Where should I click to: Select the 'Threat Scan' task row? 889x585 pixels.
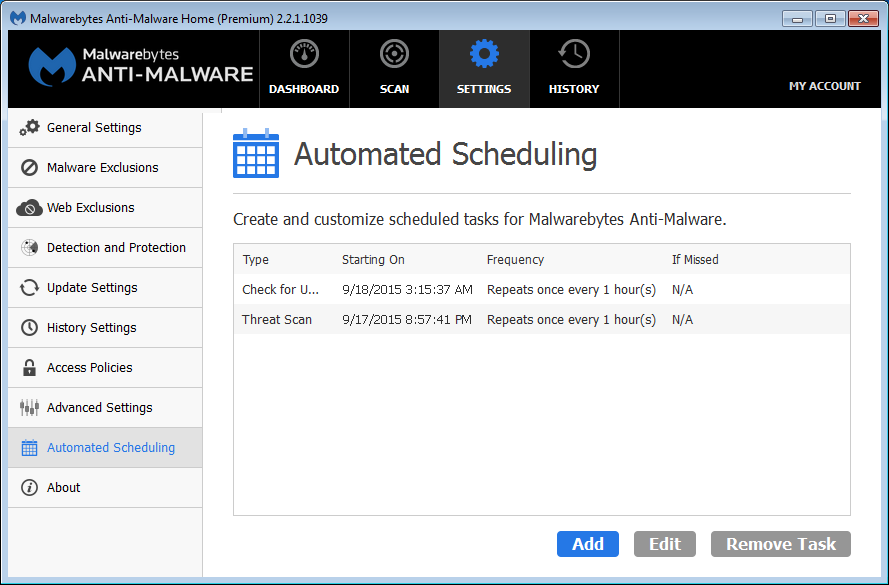pyautogui.click(x=541, y=320)
